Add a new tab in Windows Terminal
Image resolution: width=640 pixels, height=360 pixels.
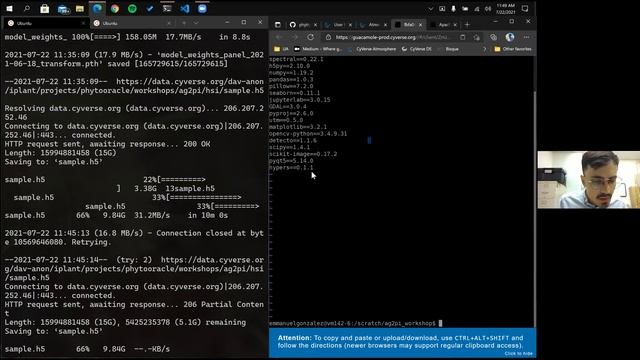click(x=184, y=23)
